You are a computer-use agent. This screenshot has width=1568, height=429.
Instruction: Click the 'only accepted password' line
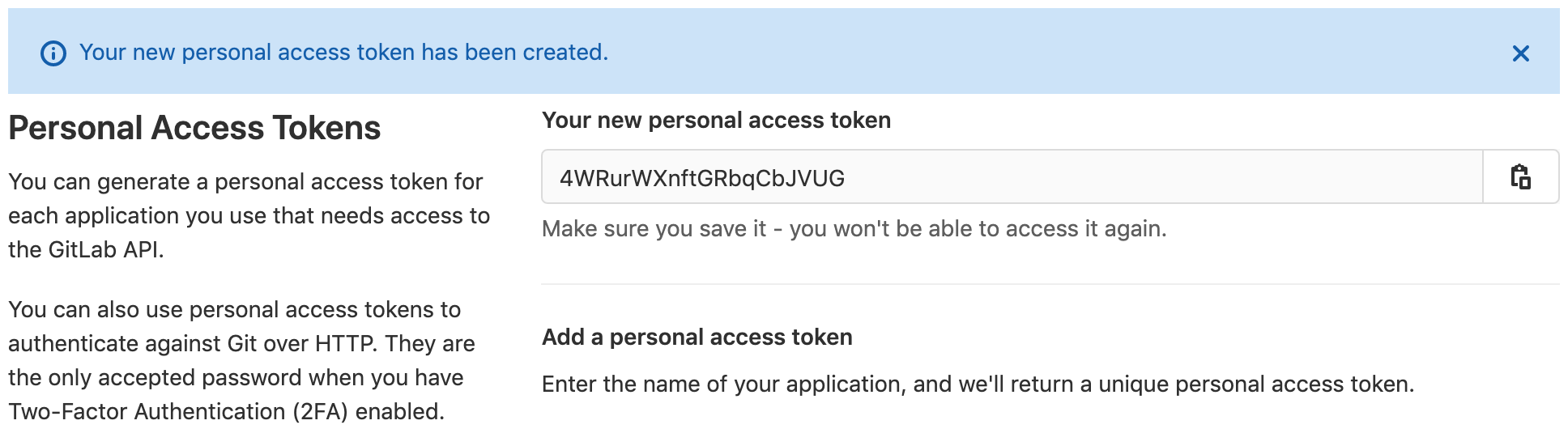point(236,377)
